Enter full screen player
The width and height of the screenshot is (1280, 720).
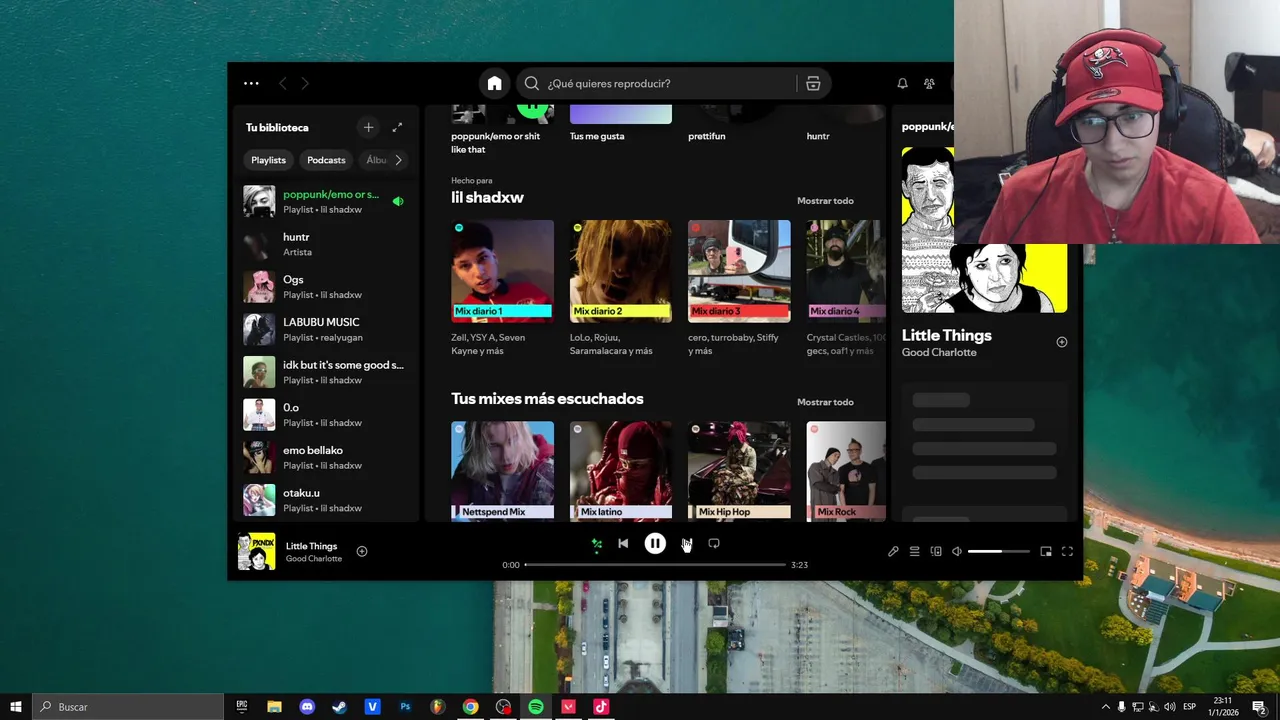(1067, 551)
